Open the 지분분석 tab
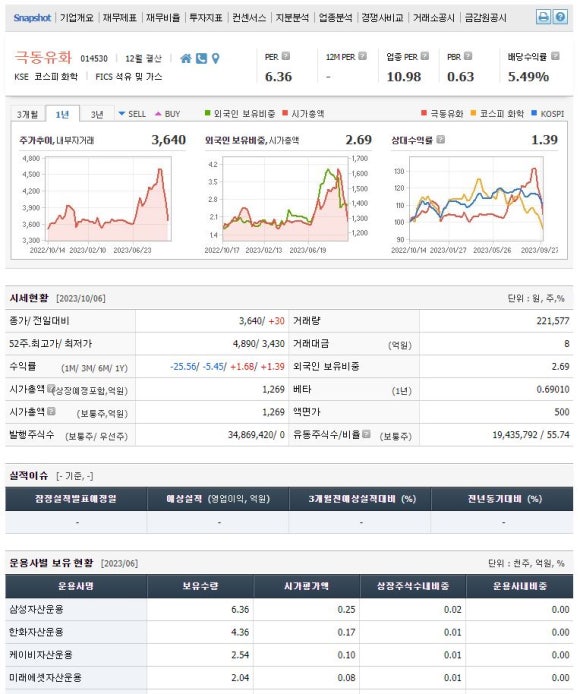The height and width of the screenshot is (694, 580). tap(292, 18)
